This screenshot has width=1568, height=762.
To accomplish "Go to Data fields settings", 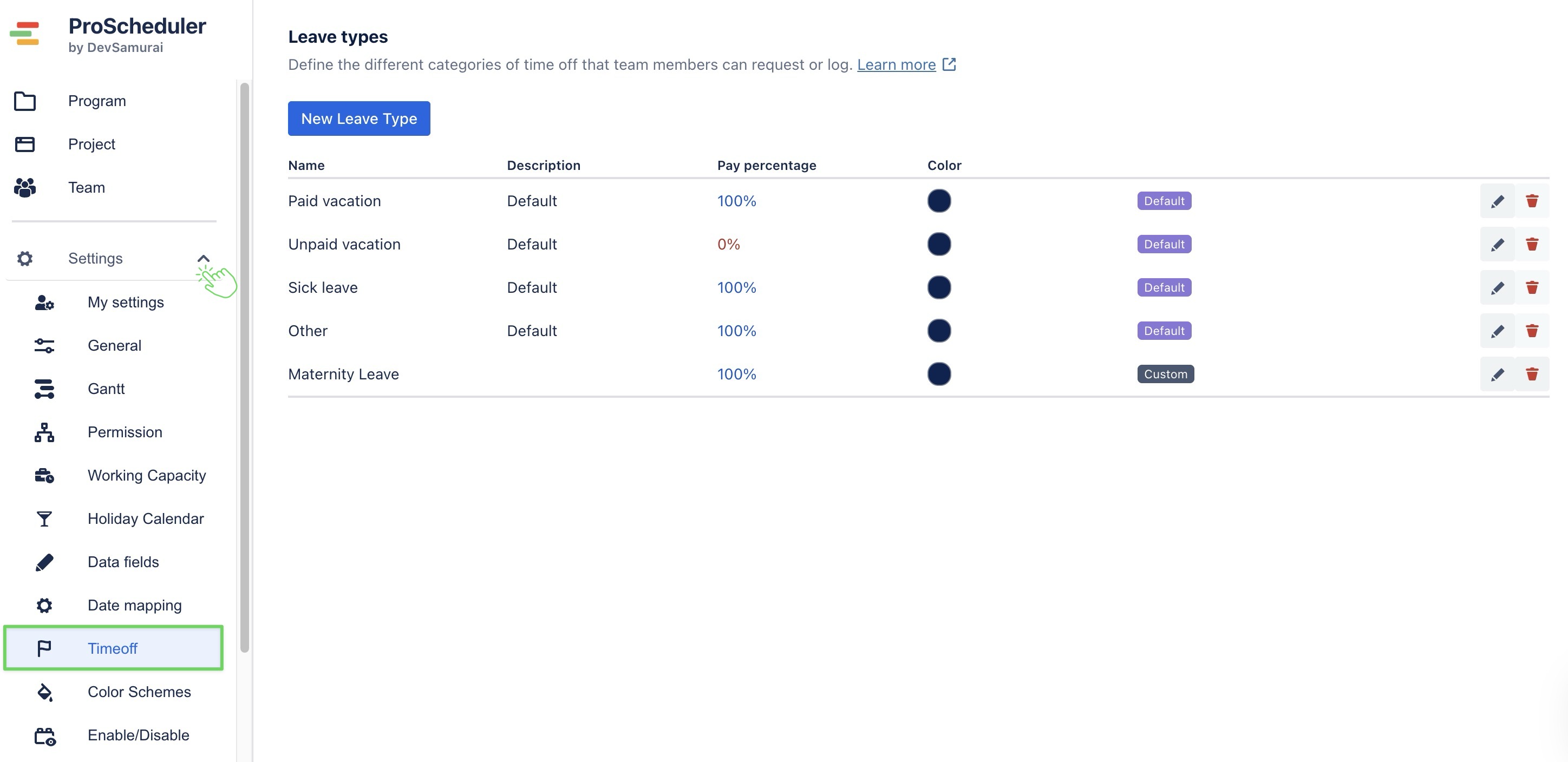I will 123,562.
